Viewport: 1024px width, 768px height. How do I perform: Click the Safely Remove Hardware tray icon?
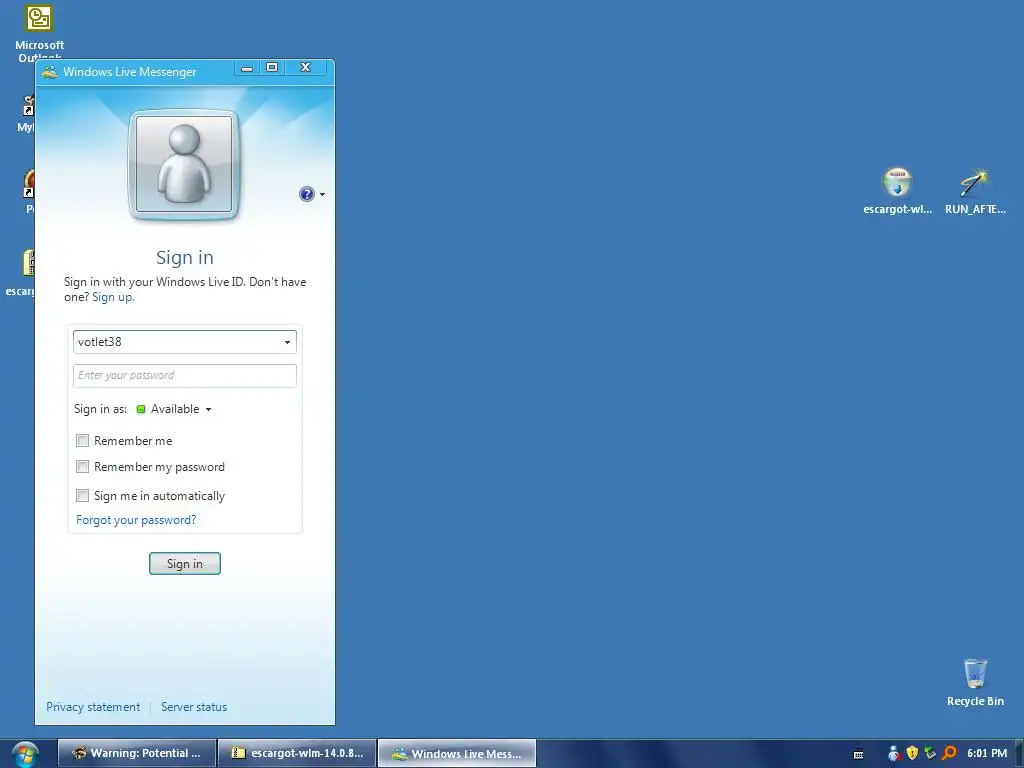point(931,753)
